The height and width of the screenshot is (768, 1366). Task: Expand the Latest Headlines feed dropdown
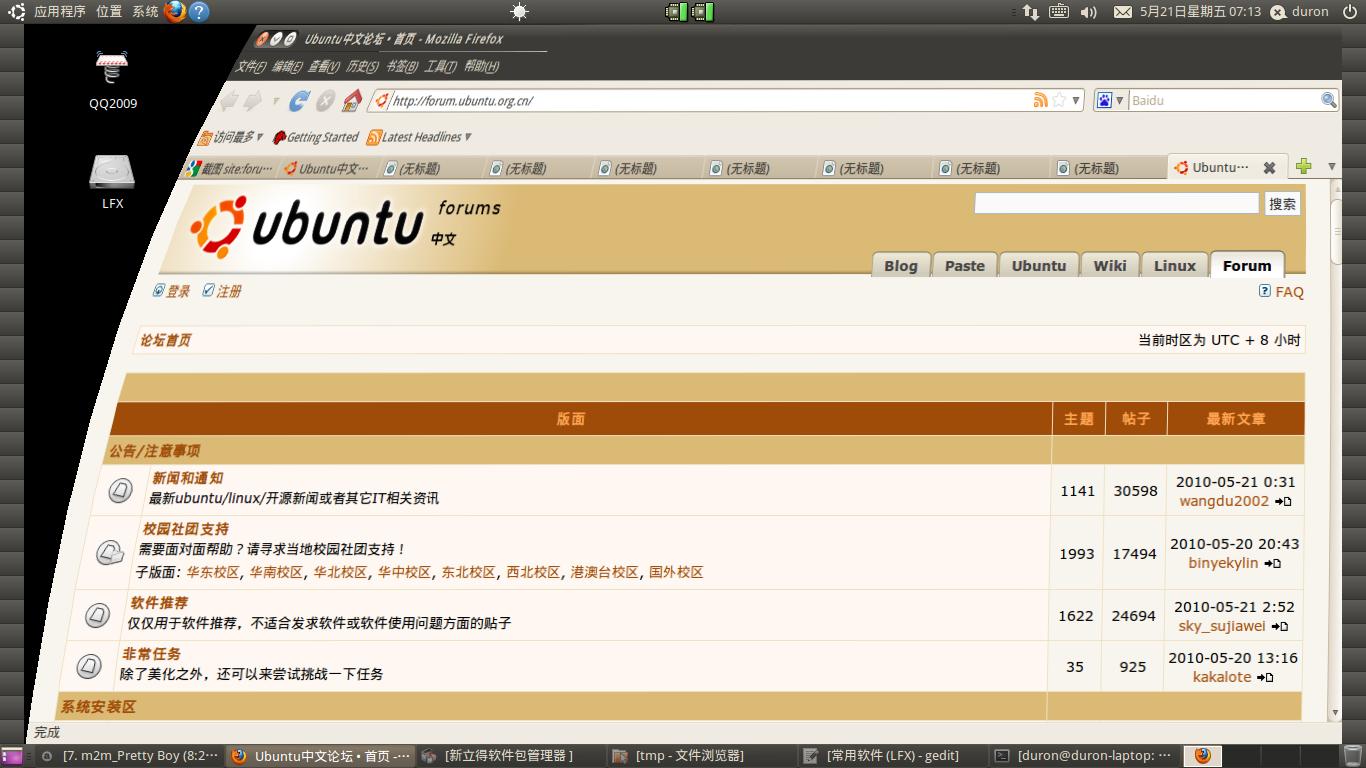pos(419,137)
